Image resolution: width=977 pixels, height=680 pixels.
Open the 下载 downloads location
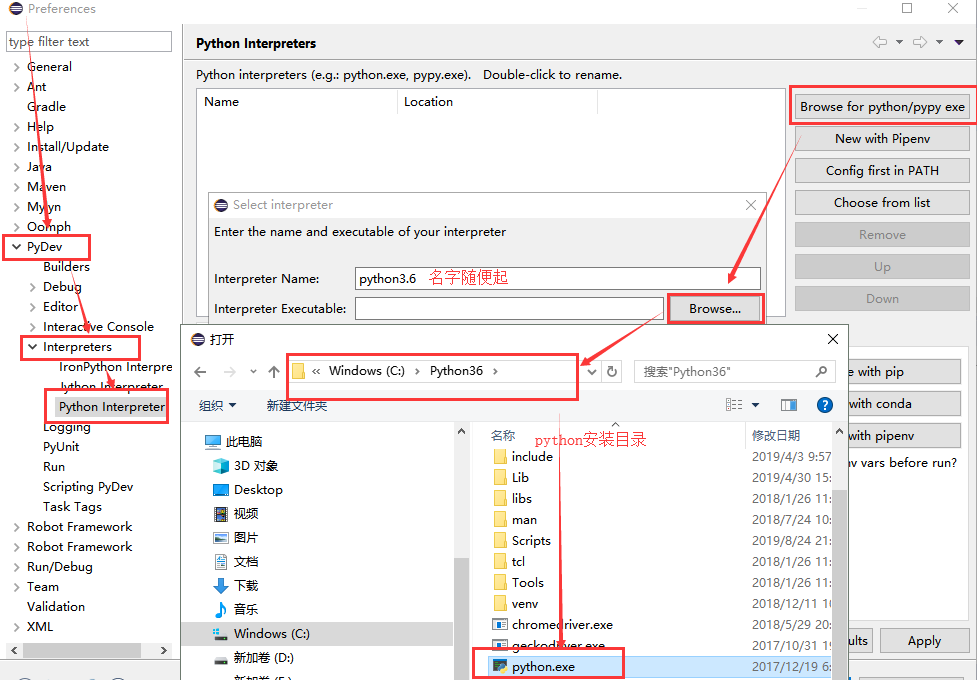pyautogui.click(x=245, y=586)
